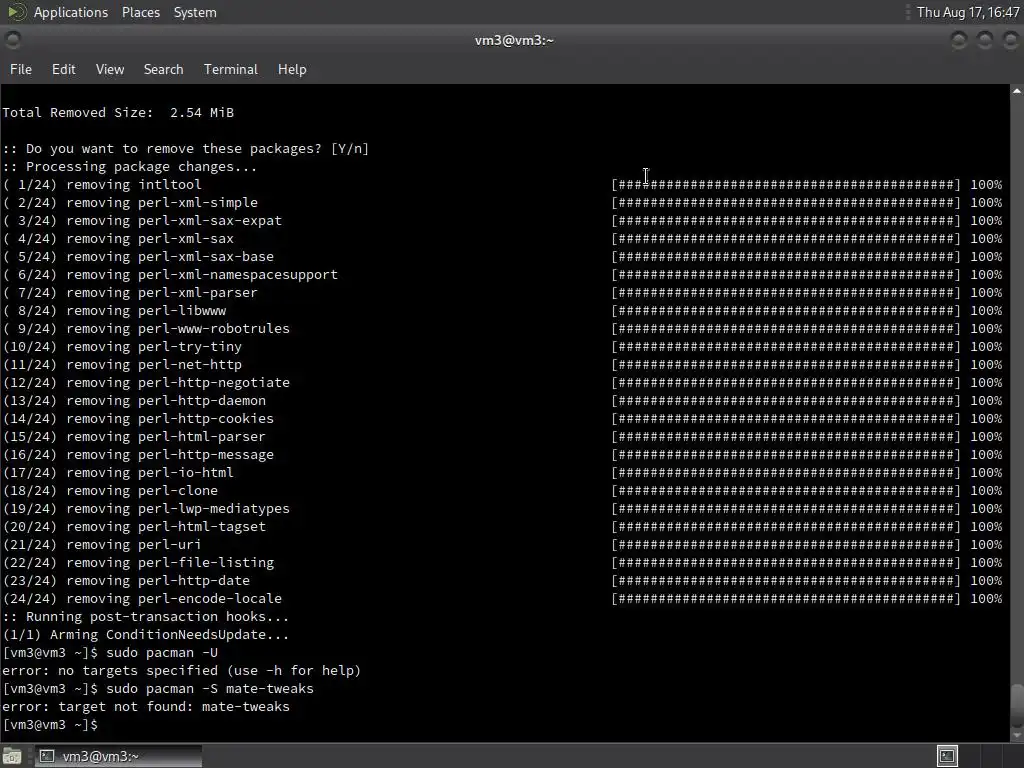Image resolution: width=1024 pixels, height=768 pixels.
Task: Click 'removing perl-libwww' text
Action: coord(146,311)
